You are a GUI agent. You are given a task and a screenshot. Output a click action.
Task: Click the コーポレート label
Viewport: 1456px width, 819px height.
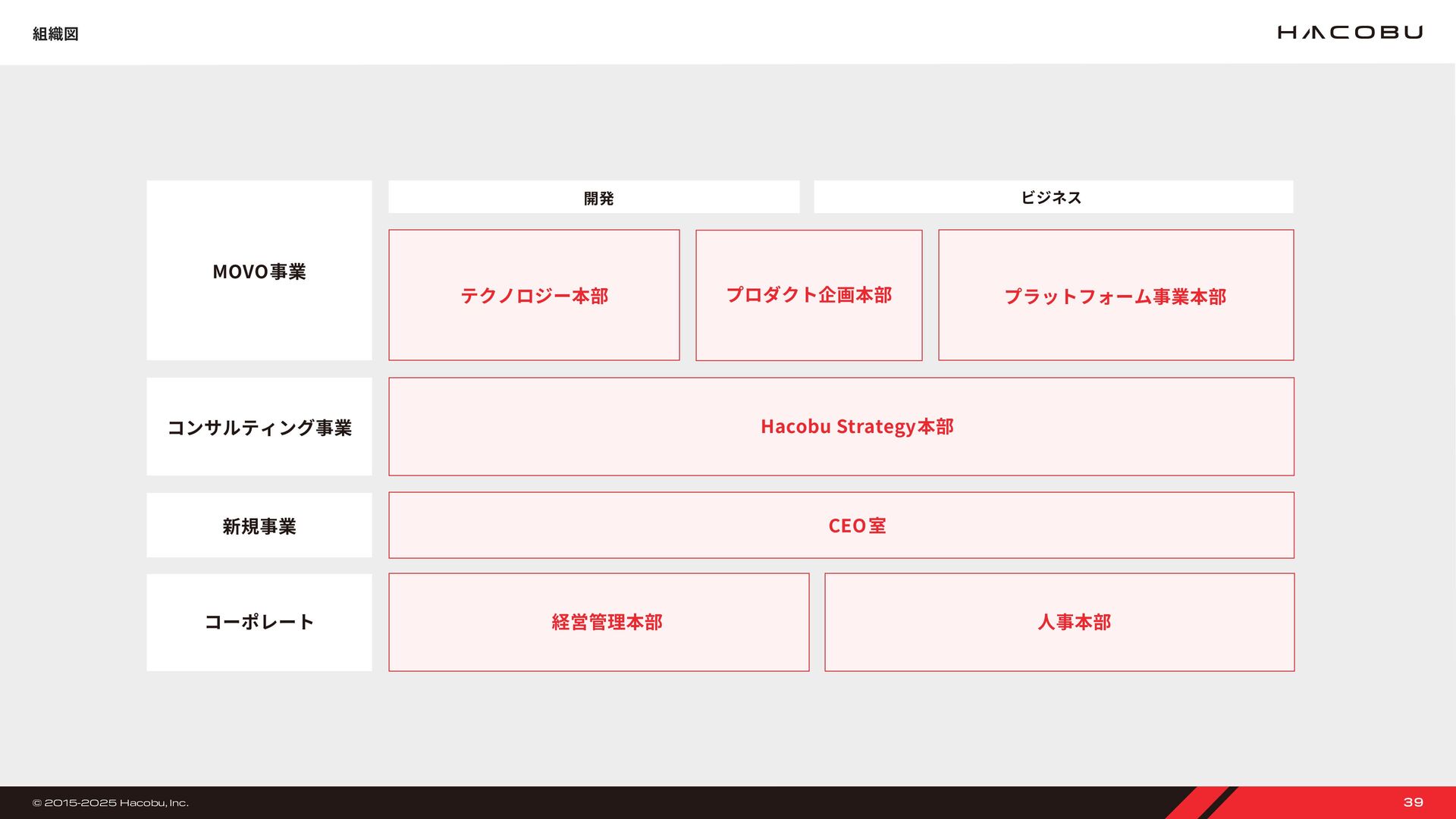[259, 622]
